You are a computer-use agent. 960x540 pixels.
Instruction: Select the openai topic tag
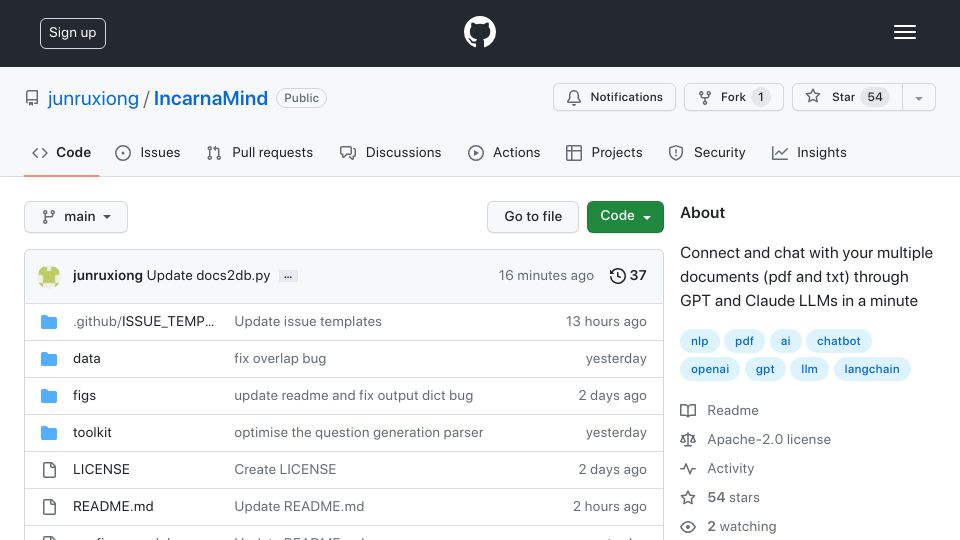[710, 369]
